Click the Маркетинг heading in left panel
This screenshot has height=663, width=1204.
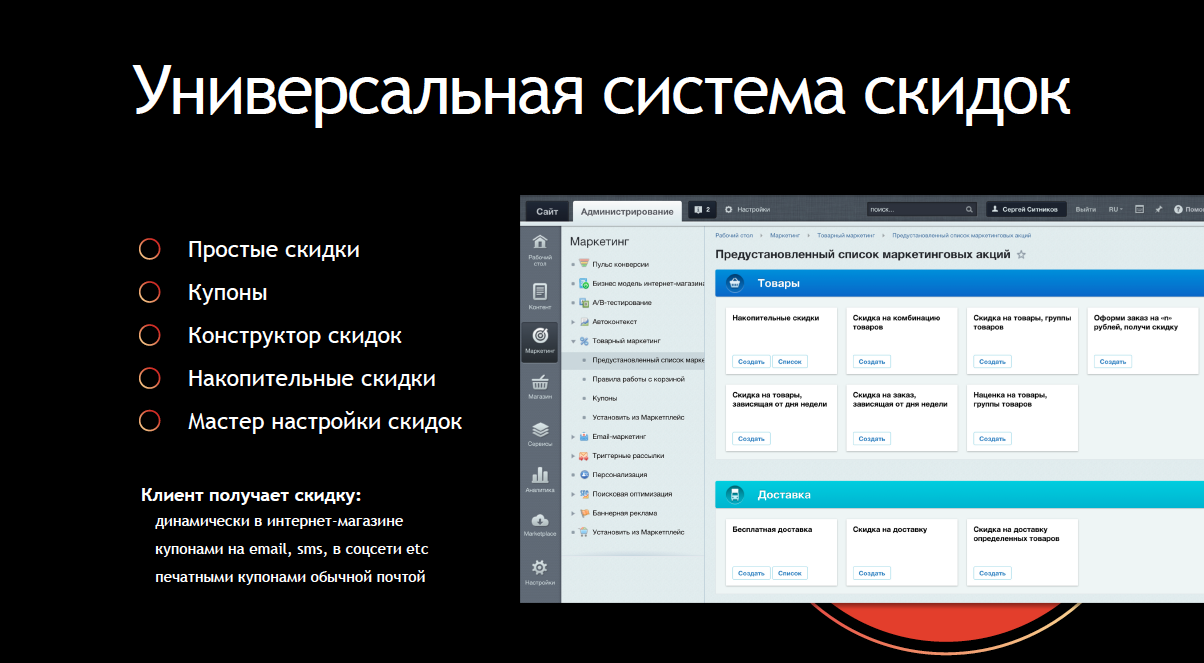coord(602,241)
